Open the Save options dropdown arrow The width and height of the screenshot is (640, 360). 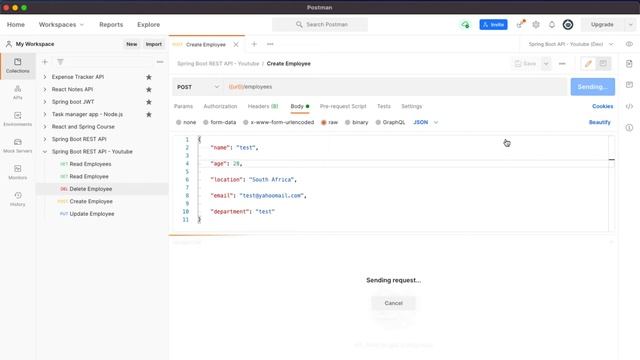[546, 64]
